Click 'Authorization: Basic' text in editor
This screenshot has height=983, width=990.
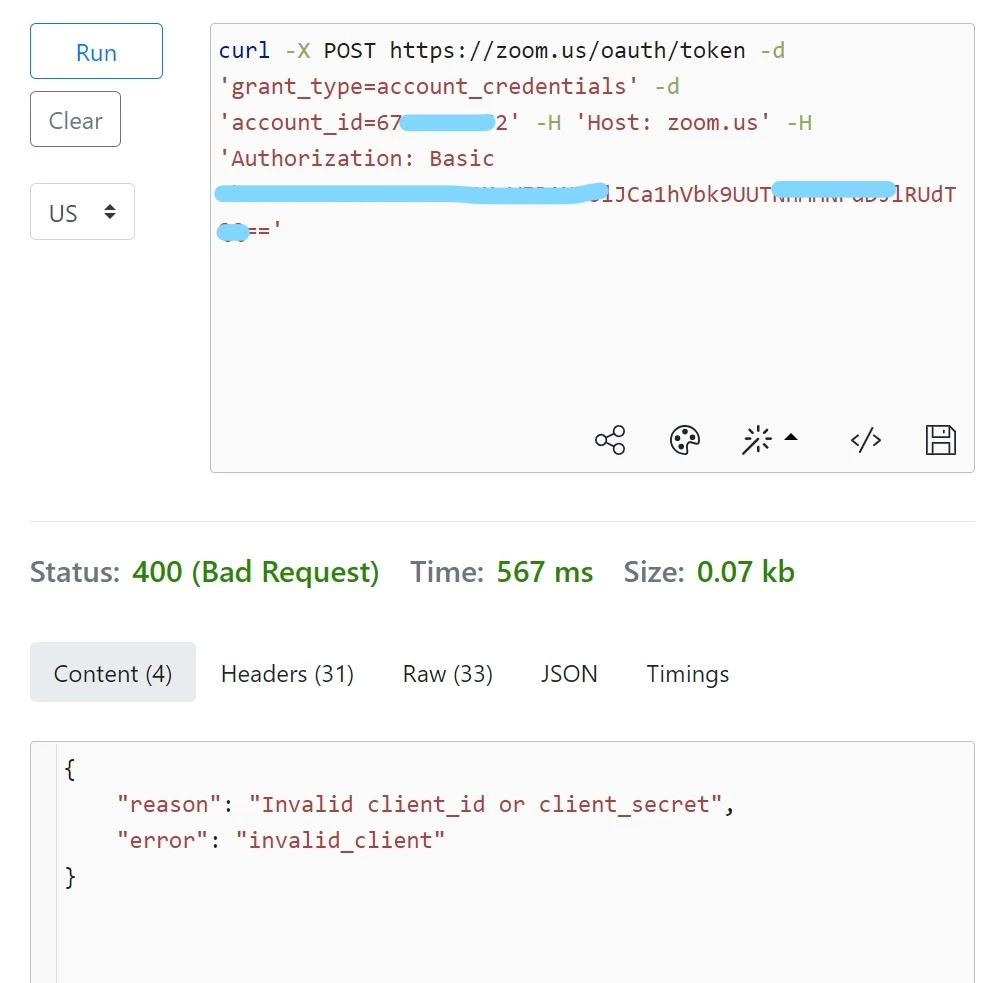[356, 158]
